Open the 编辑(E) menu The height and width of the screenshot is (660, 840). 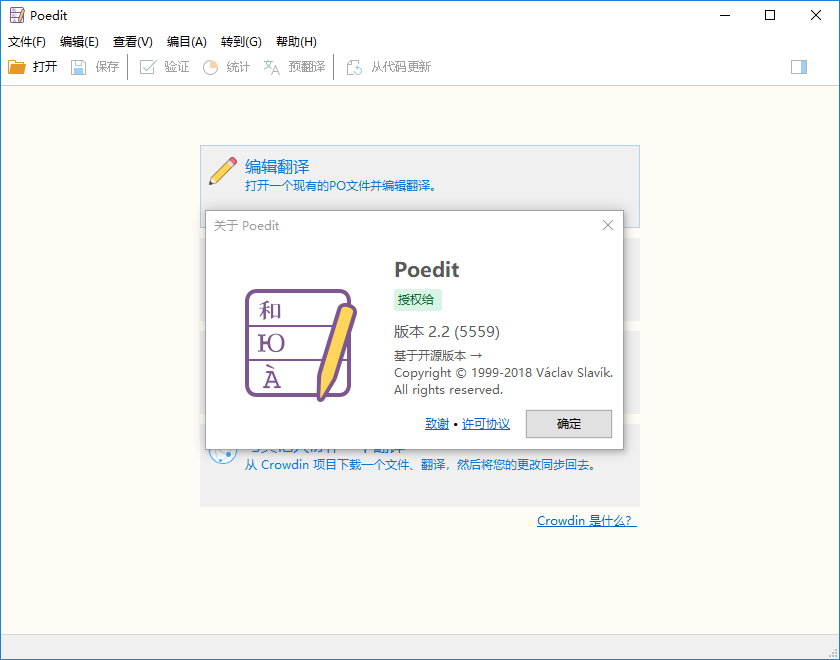coord(79,42)
